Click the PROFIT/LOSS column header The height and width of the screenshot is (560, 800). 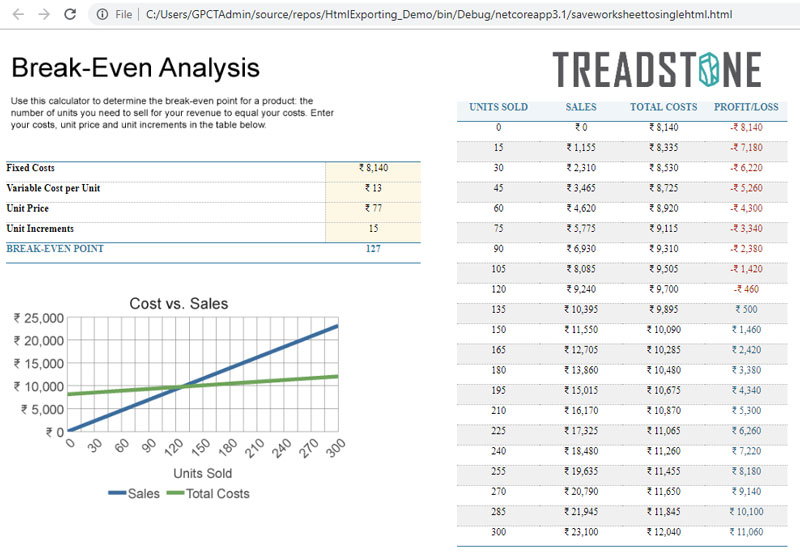pyautogui.click(x=746, y=107)
